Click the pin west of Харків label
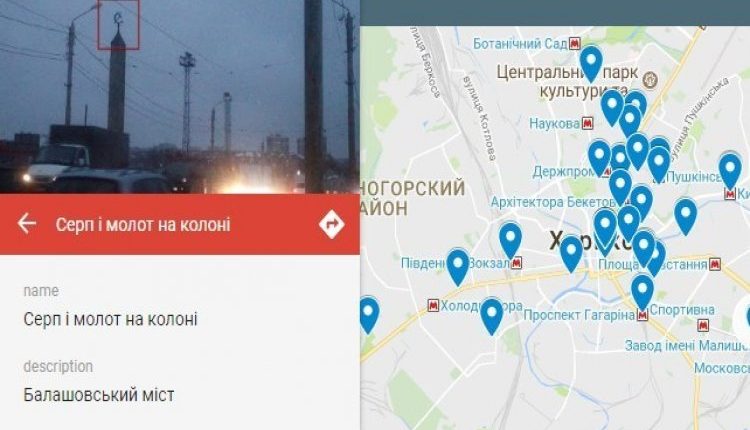Image resolution: width=750 pixels, height=430 pixels. [510, 242]
